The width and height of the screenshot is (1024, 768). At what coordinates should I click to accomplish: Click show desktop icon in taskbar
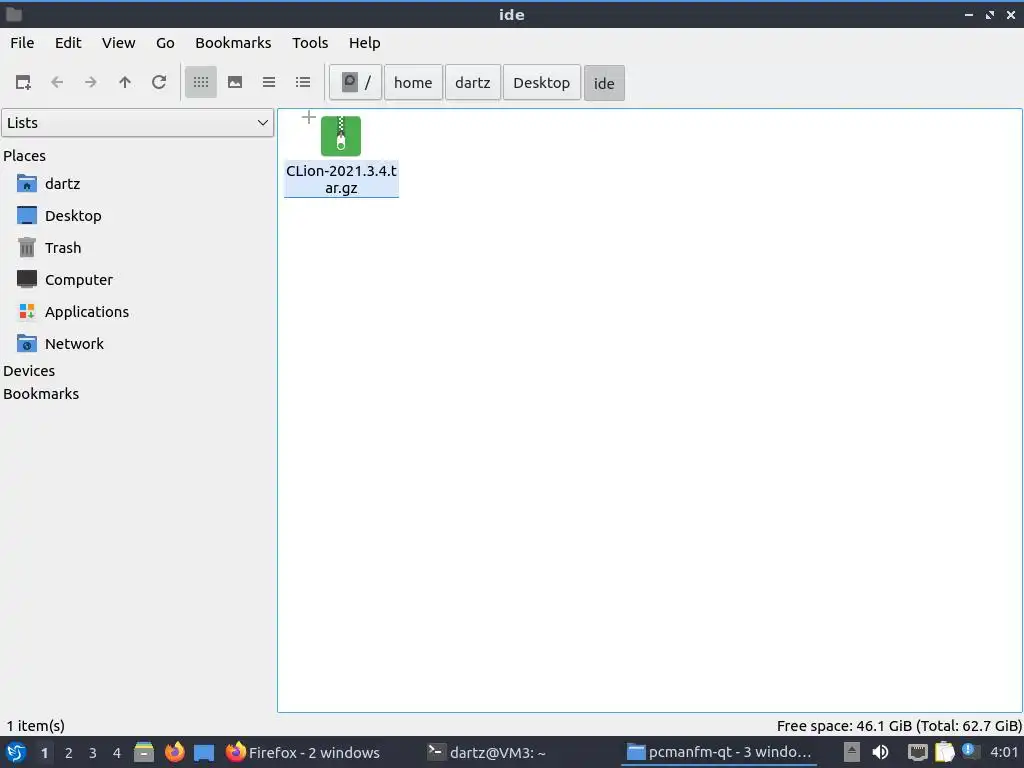click(204, 753)
